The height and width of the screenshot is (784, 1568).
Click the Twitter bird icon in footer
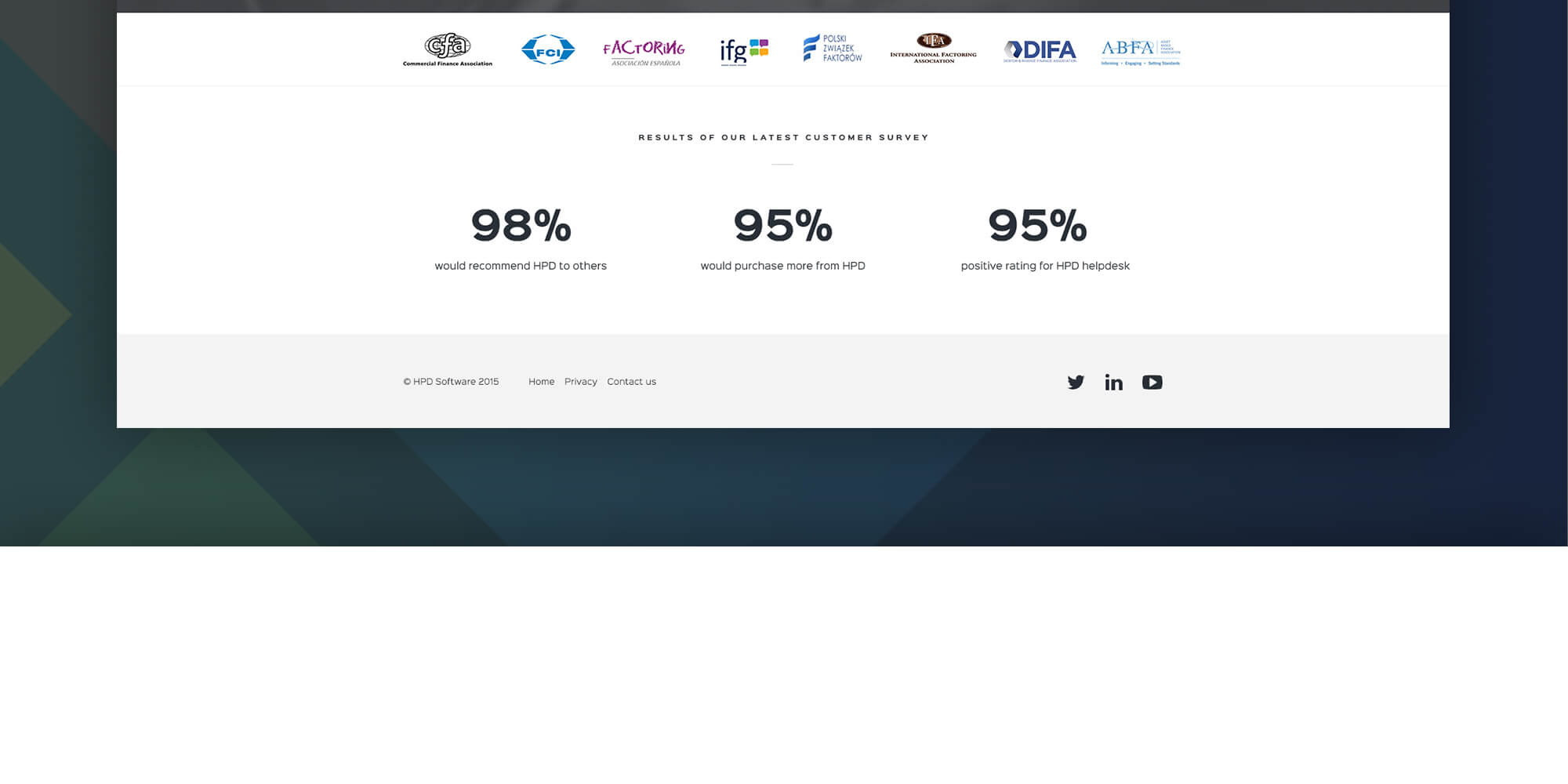(x=1076, y=382)
